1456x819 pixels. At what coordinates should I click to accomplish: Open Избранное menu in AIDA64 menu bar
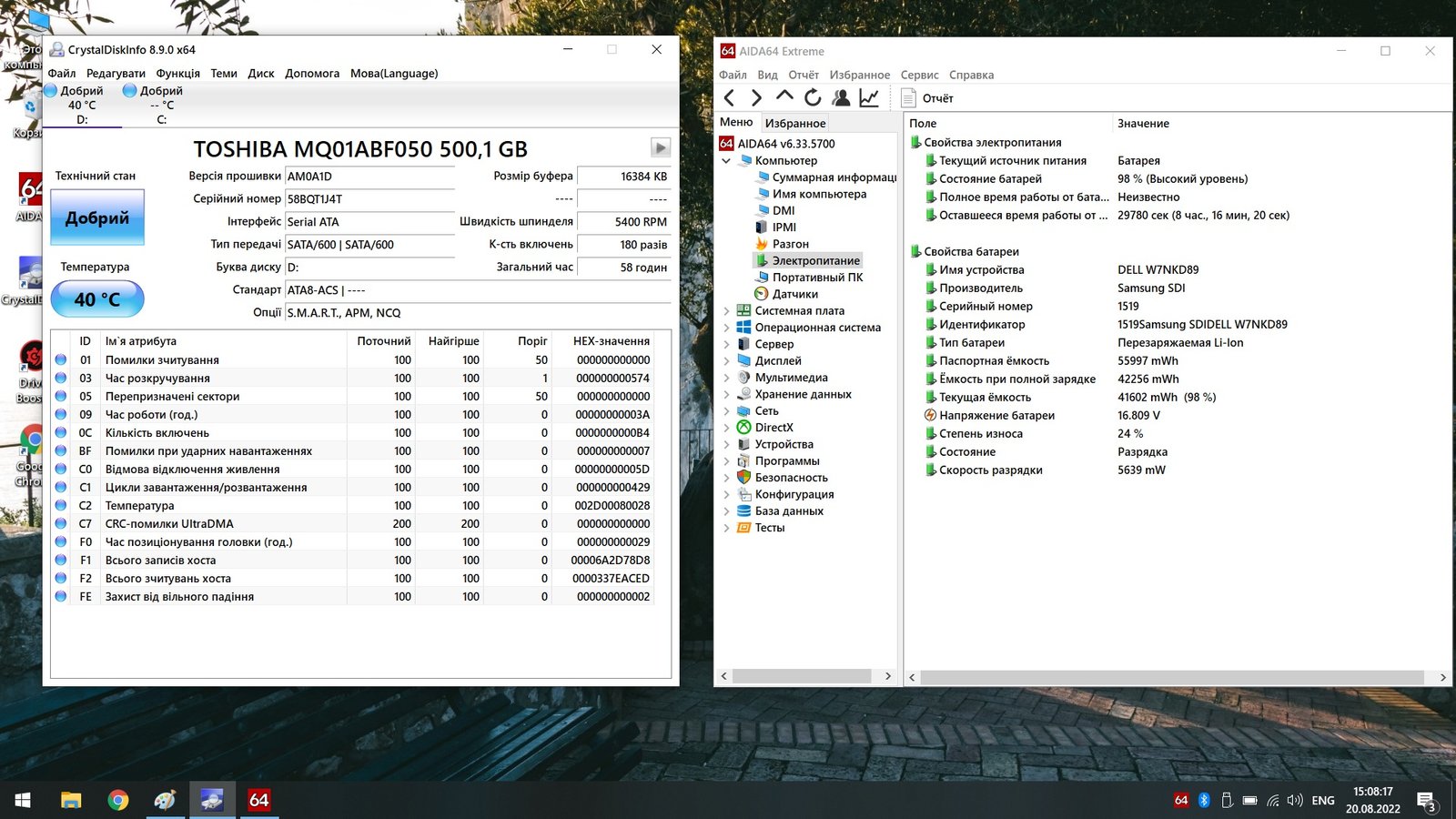point(860,75)
